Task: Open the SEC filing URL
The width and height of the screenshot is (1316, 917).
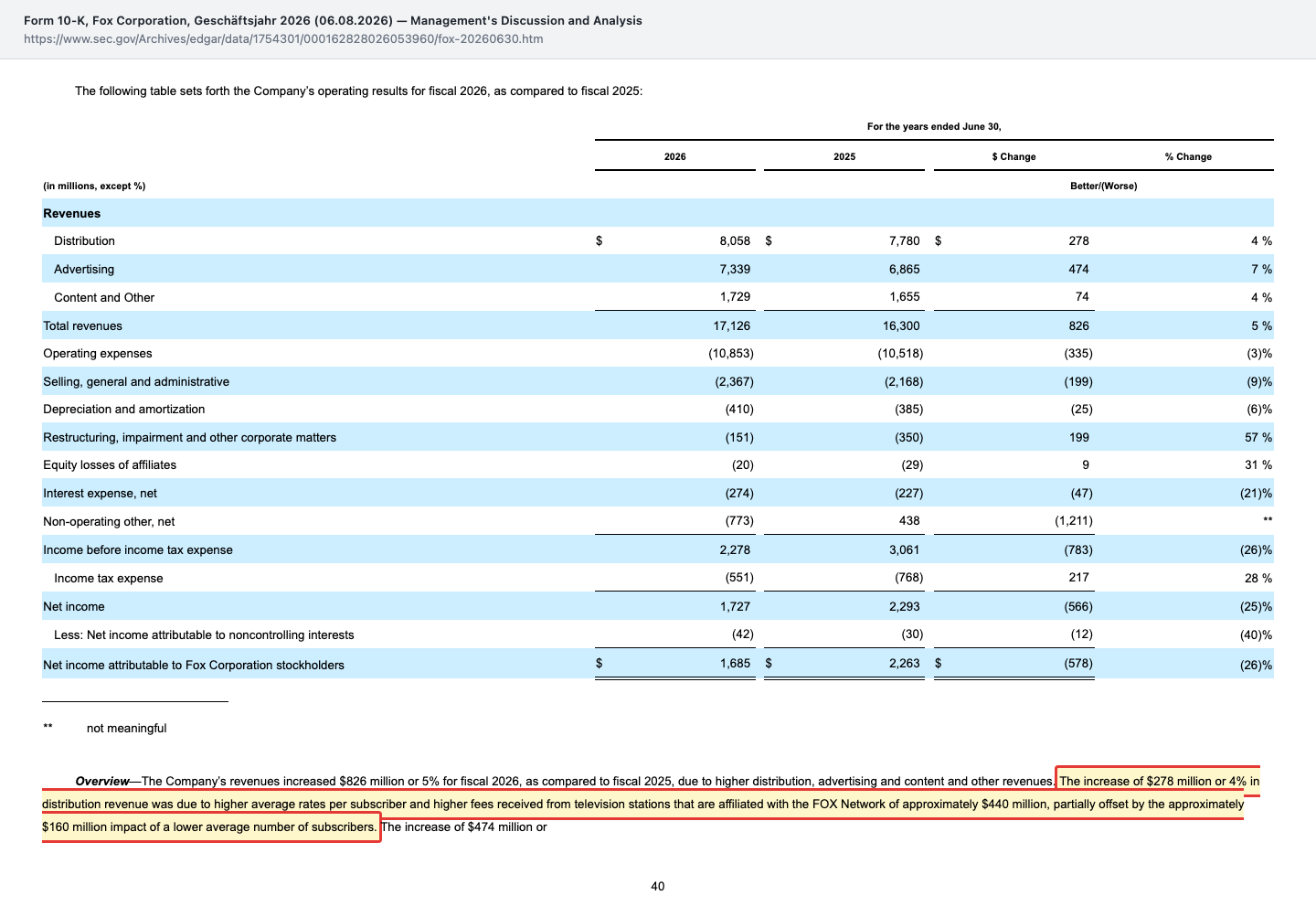Action: 283,39
